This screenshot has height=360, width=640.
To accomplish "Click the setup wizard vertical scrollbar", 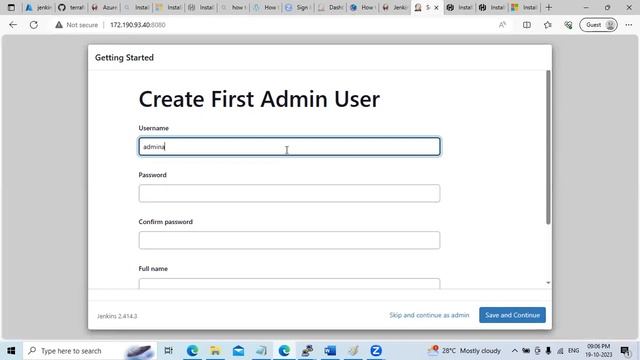I will [548, 147].
